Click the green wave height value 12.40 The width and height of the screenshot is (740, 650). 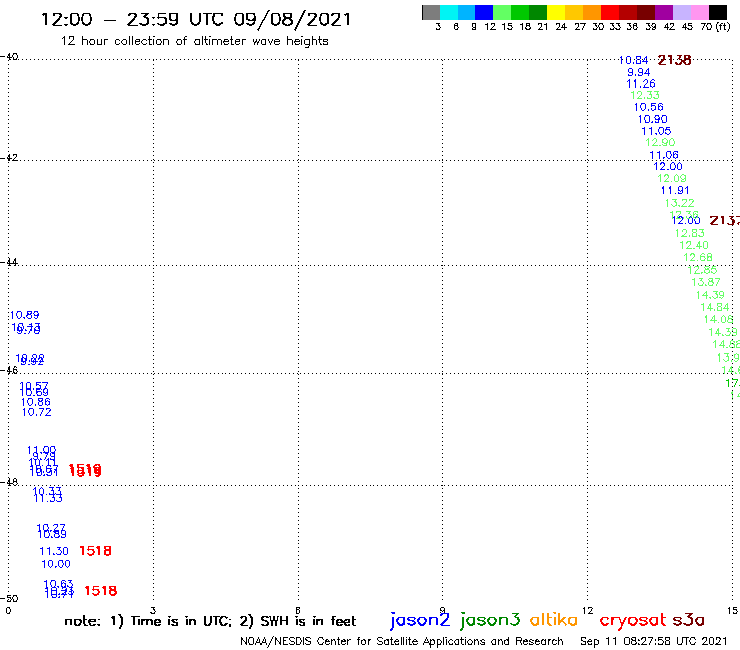click(x=694, y=245)
